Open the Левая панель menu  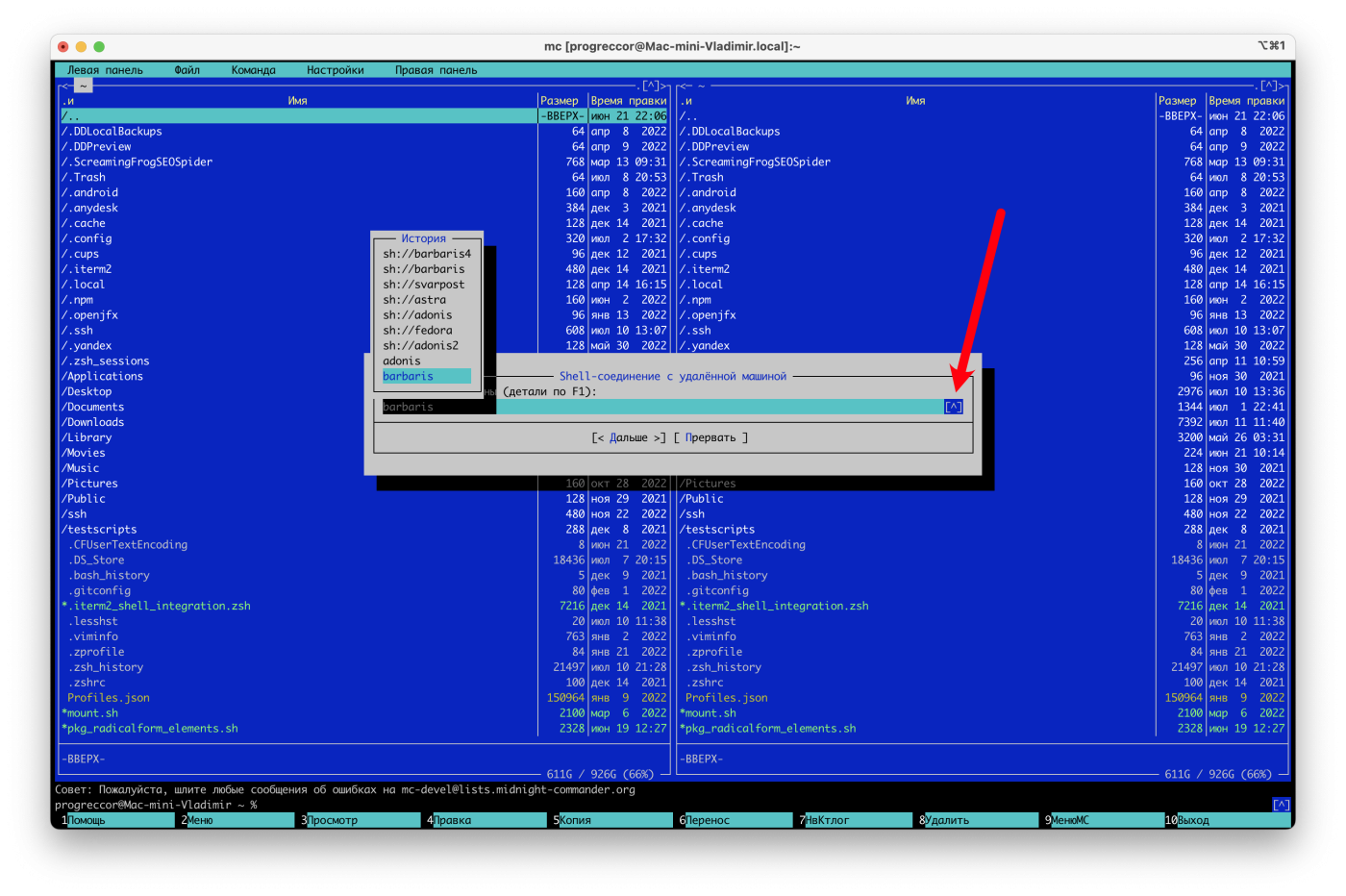(105, 70)
